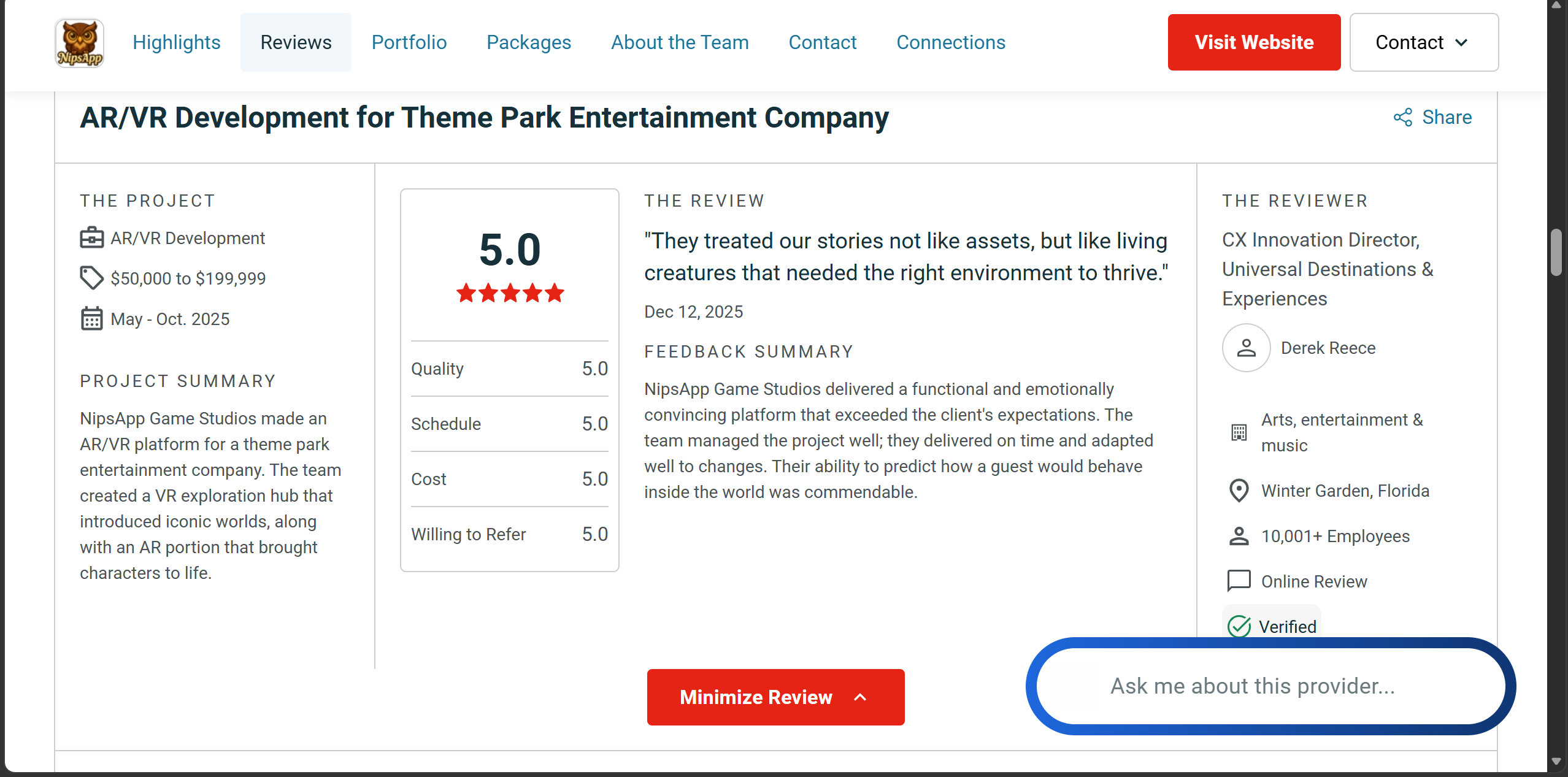
Task: Jump to the Contact nav link
Action: click(x=823, y=42)
